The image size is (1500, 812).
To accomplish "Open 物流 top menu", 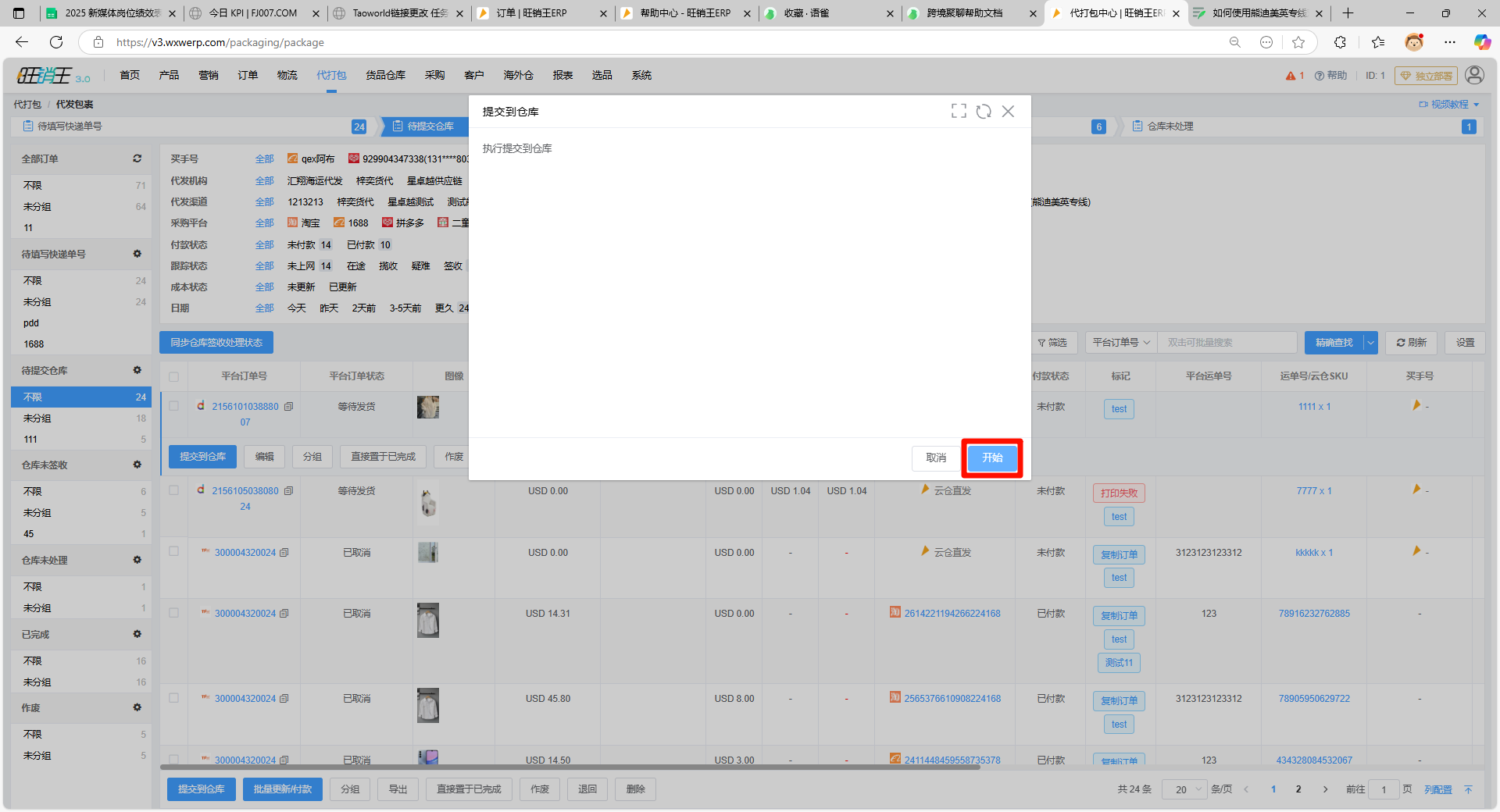I will click(x=287, y=75).
